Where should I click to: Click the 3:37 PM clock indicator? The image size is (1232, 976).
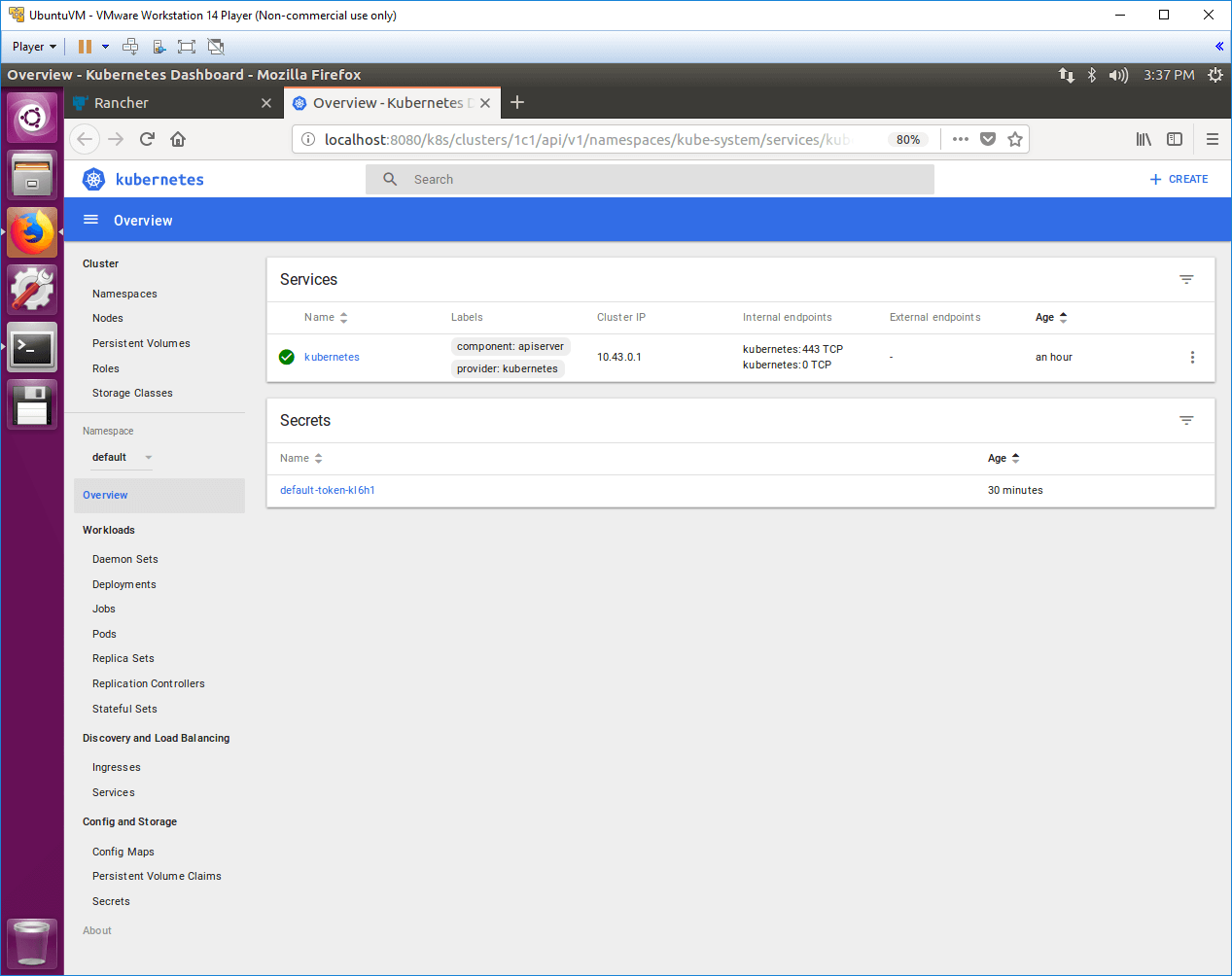[x=1169, y=75]
